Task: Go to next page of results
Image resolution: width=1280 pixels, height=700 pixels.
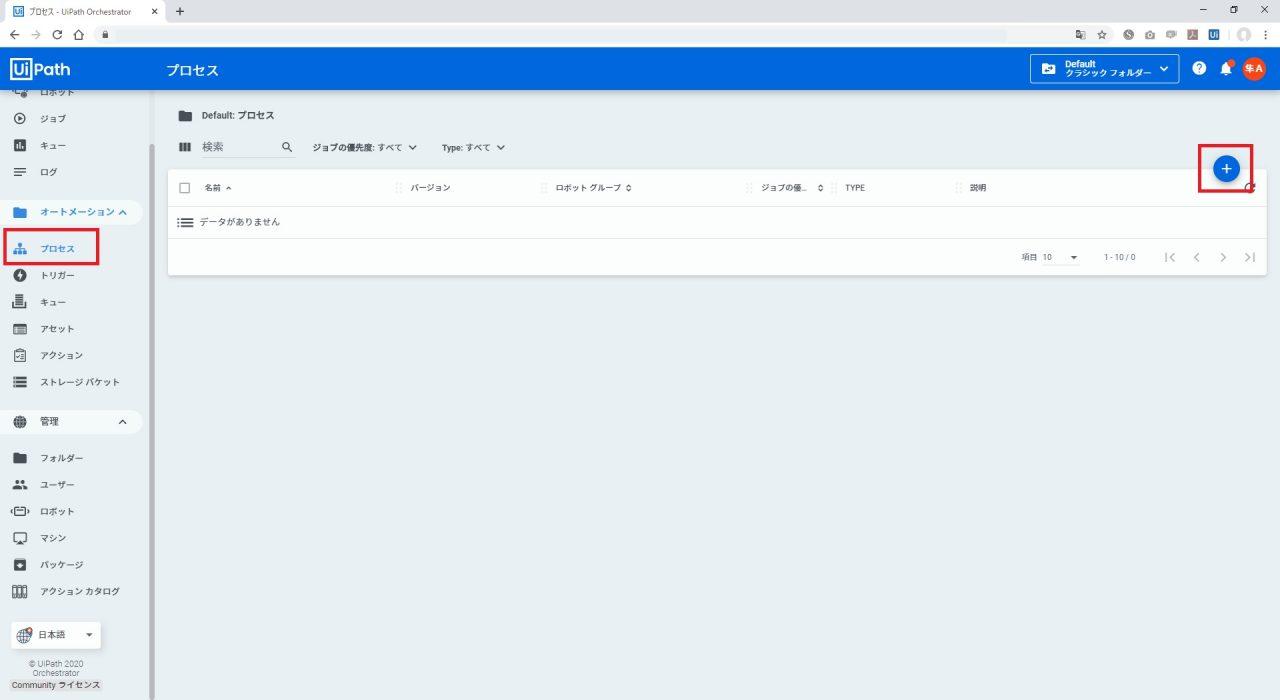Action: [x=1223, y=257]
